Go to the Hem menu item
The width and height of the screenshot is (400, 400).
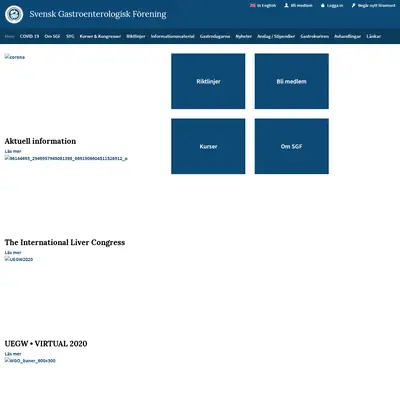[9, 36]
